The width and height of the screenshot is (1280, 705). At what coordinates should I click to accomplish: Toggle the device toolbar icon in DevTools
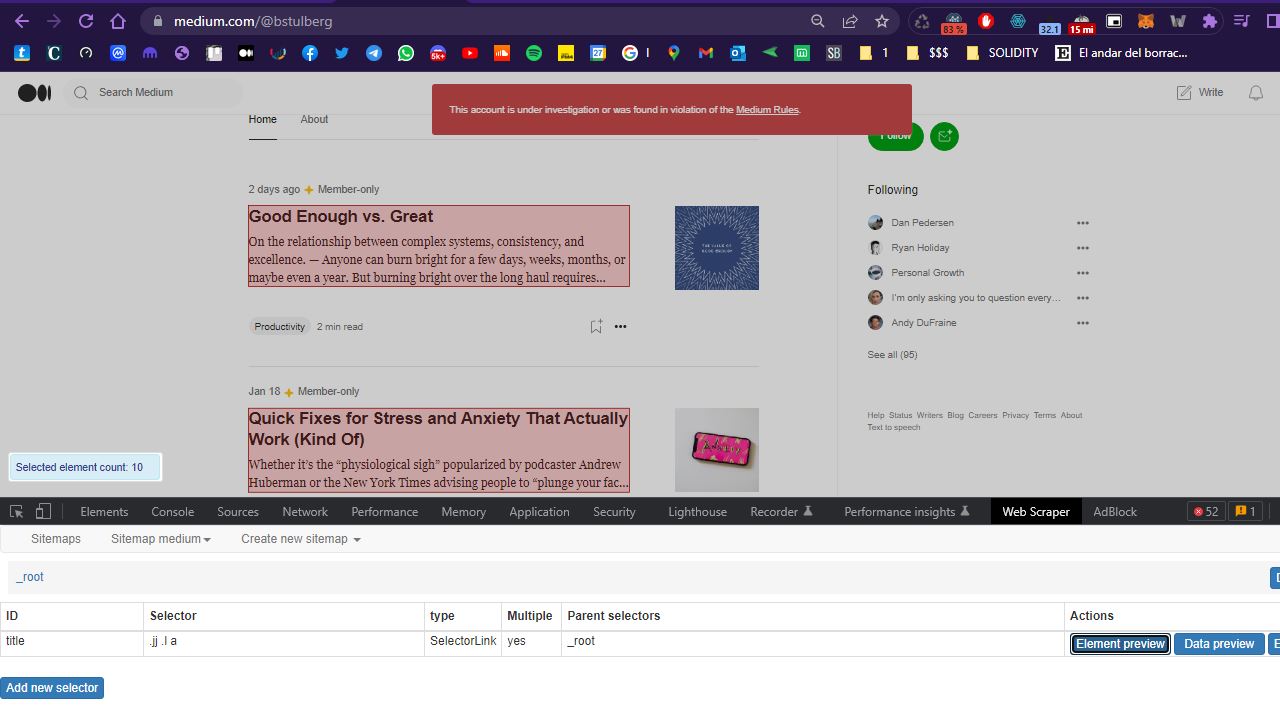point(43,511)
